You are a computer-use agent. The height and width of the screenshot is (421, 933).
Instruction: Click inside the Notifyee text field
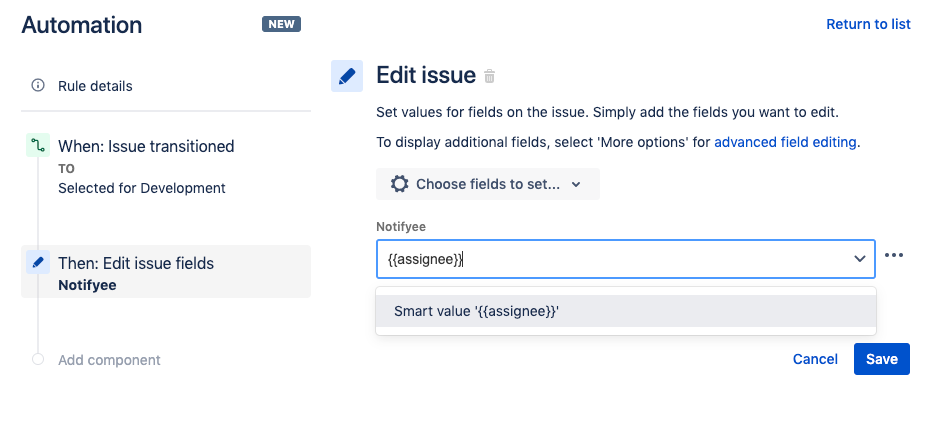610,259
